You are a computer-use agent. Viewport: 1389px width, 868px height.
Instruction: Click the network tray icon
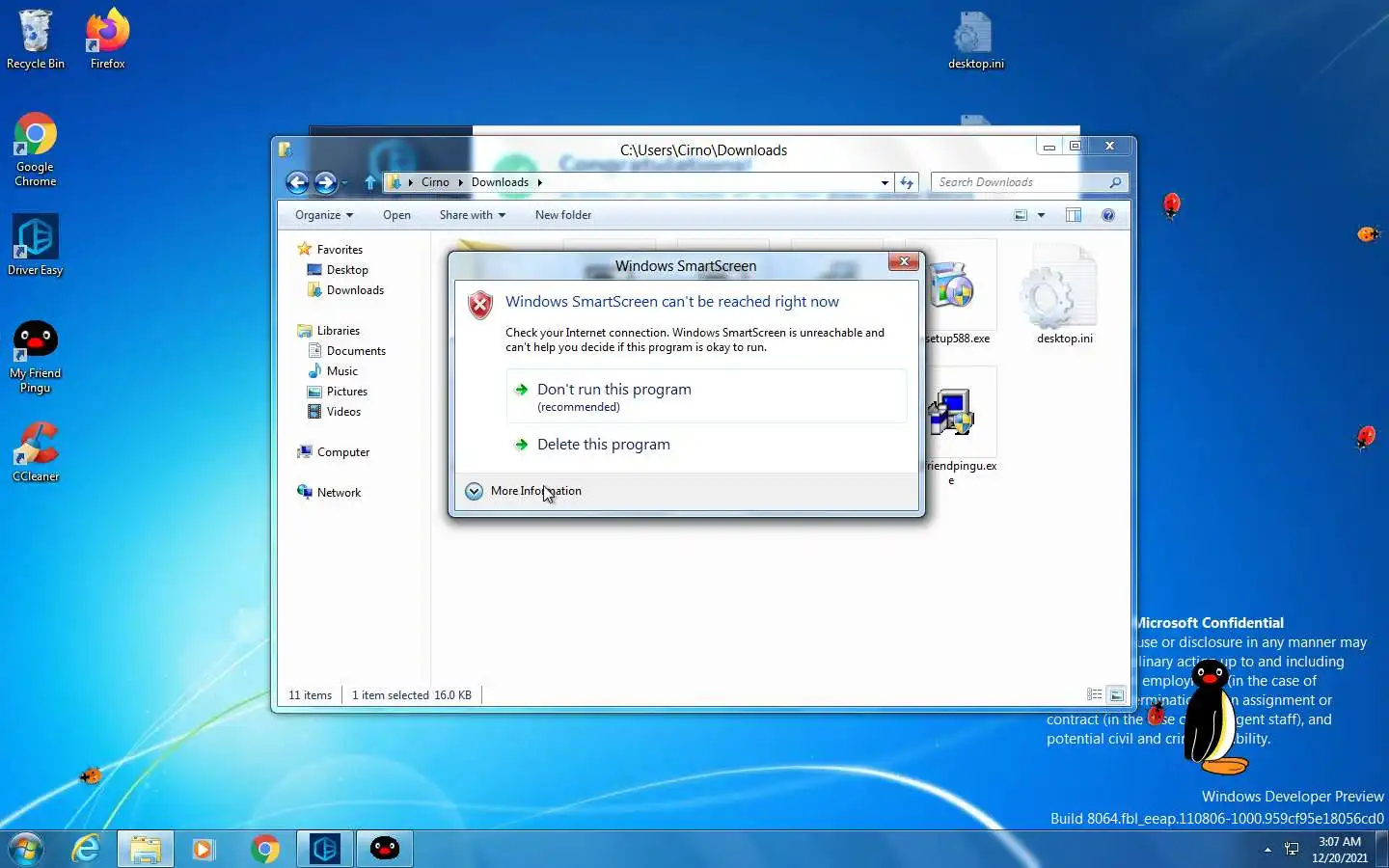click(1292, 850)
